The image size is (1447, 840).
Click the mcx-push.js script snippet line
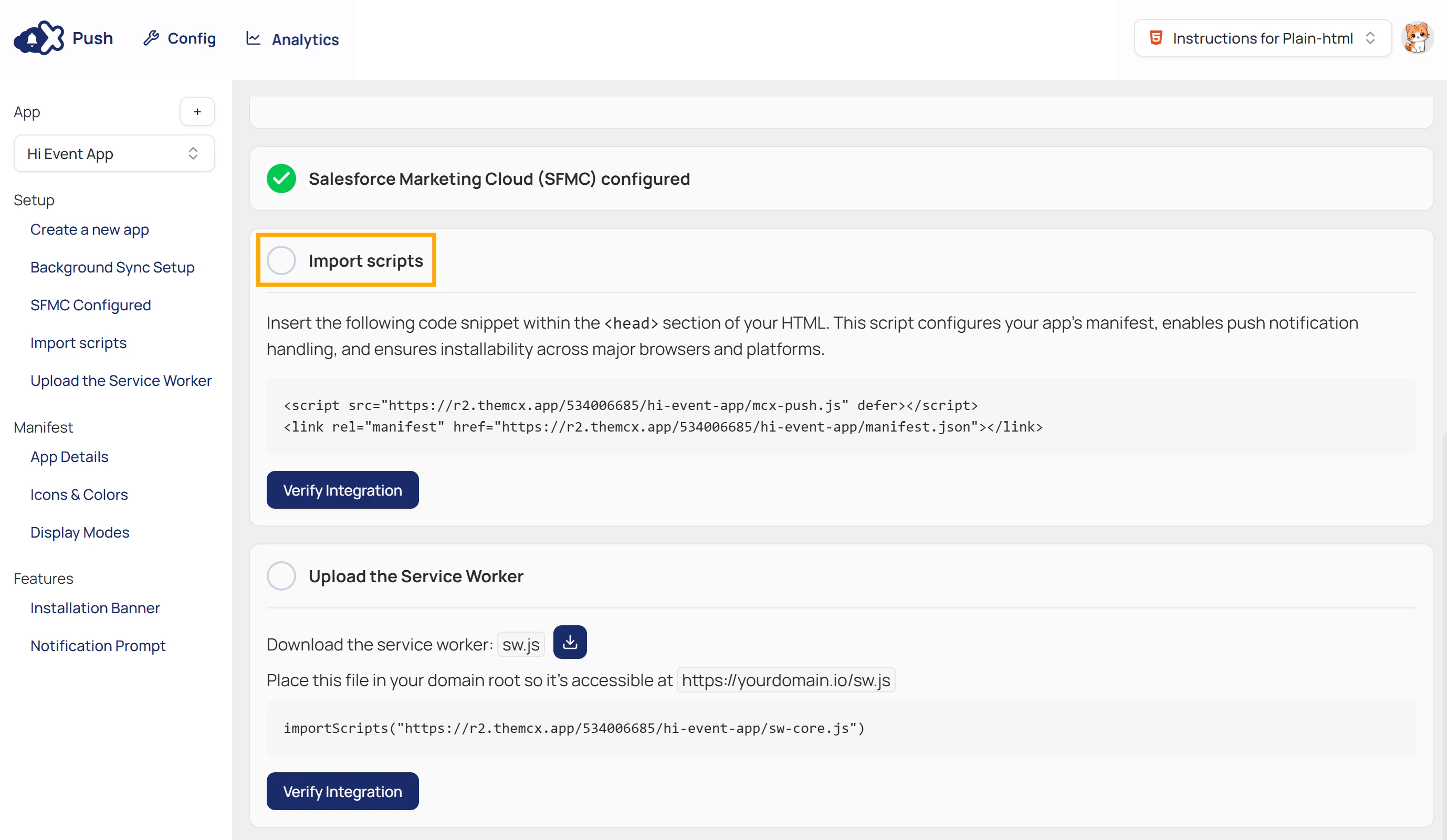631,405
